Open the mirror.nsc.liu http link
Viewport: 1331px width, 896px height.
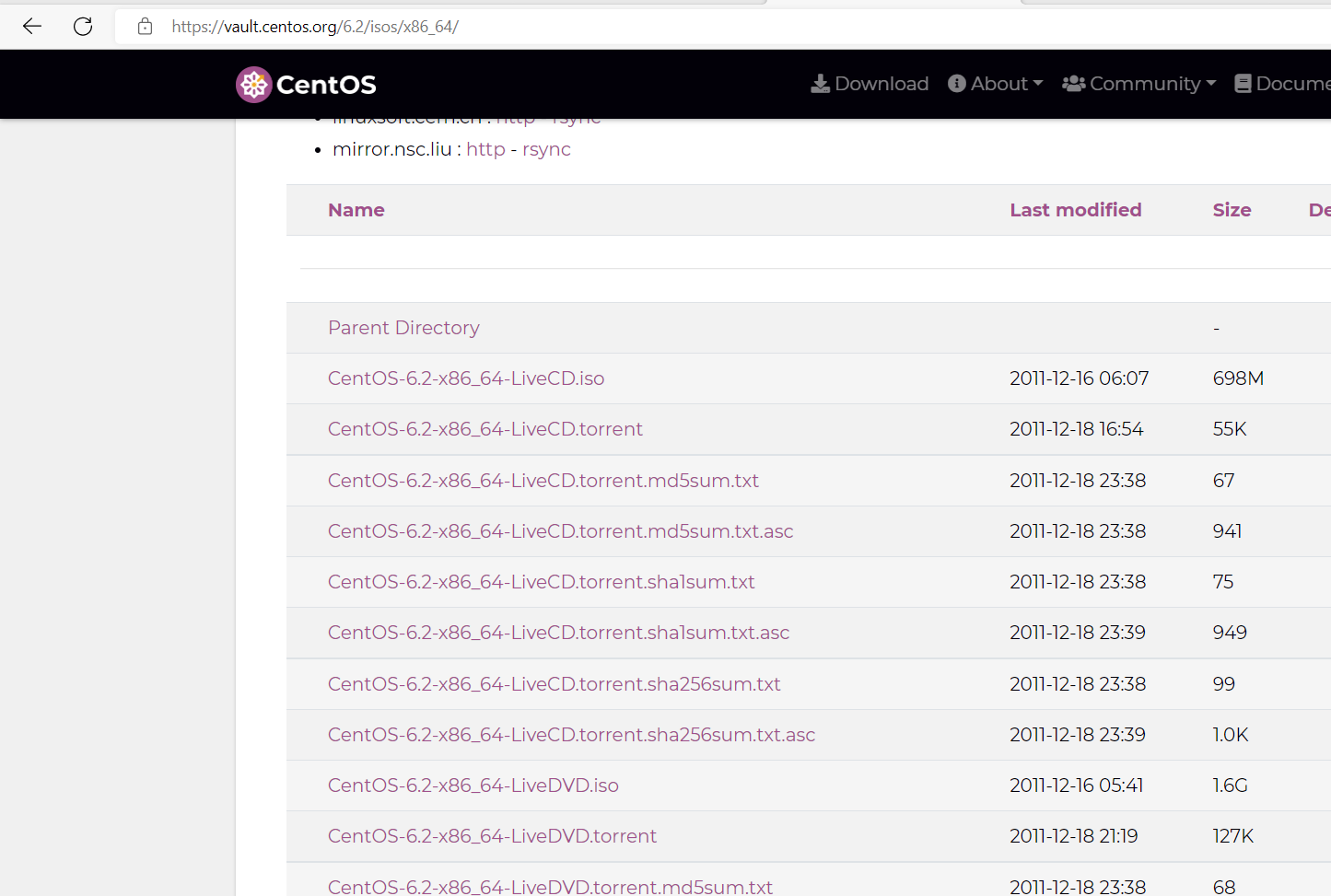coord(485,149)
